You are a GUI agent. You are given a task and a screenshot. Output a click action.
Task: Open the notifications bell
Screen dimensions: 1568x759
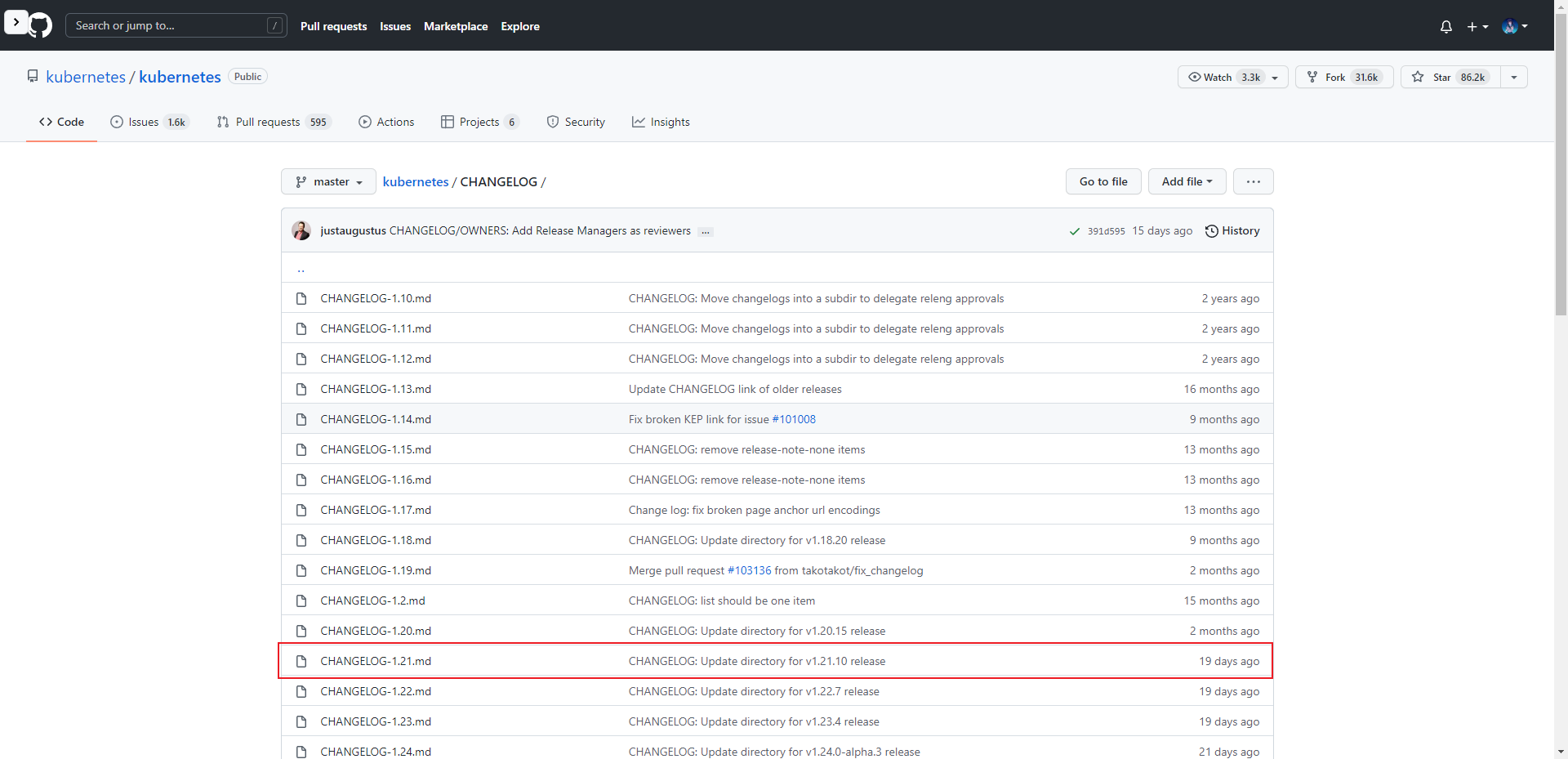coord(1445,26)
